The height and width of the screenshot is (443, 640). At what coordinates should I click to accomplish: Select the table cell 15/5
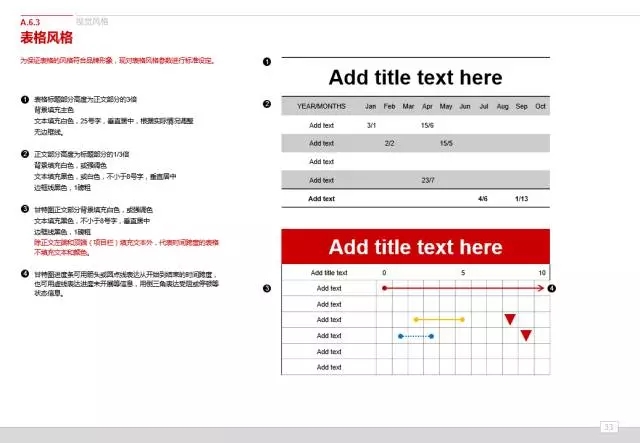[x=446, y=143]
